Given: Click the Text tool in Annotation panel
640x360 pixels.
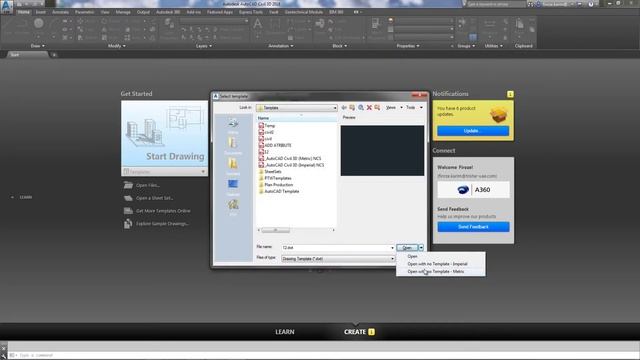Looking at the screenshot, I should click(258, 25).
